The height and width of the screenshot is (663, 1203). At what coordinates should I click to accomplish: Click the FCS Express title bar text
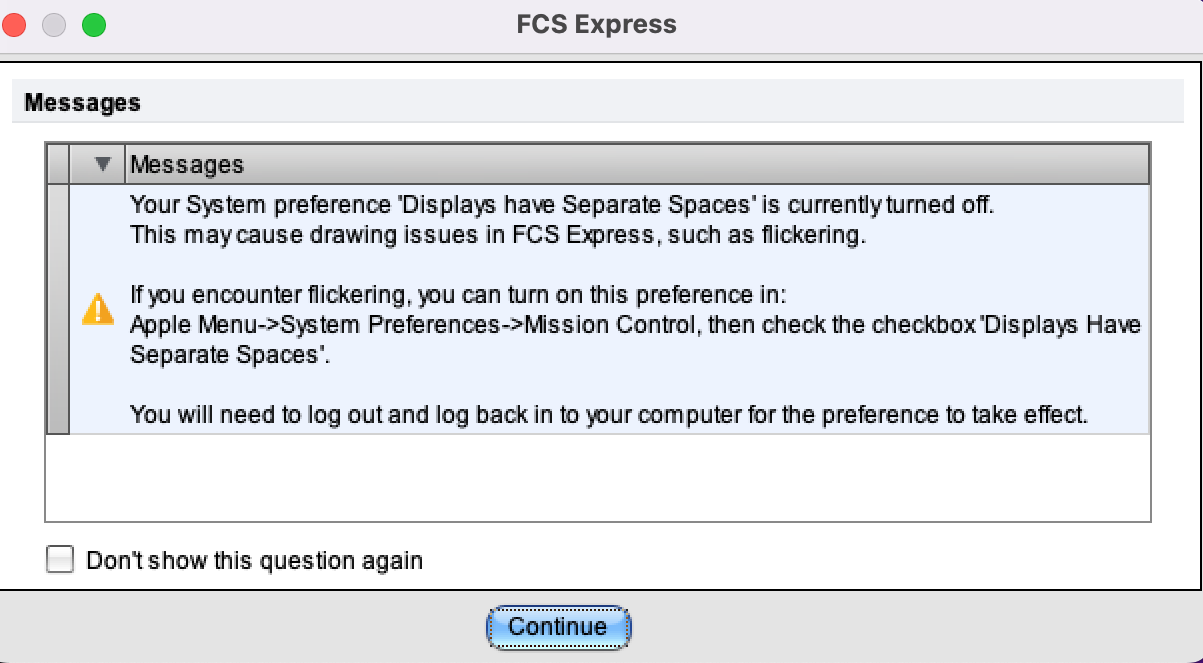click(x=596, y=25)
